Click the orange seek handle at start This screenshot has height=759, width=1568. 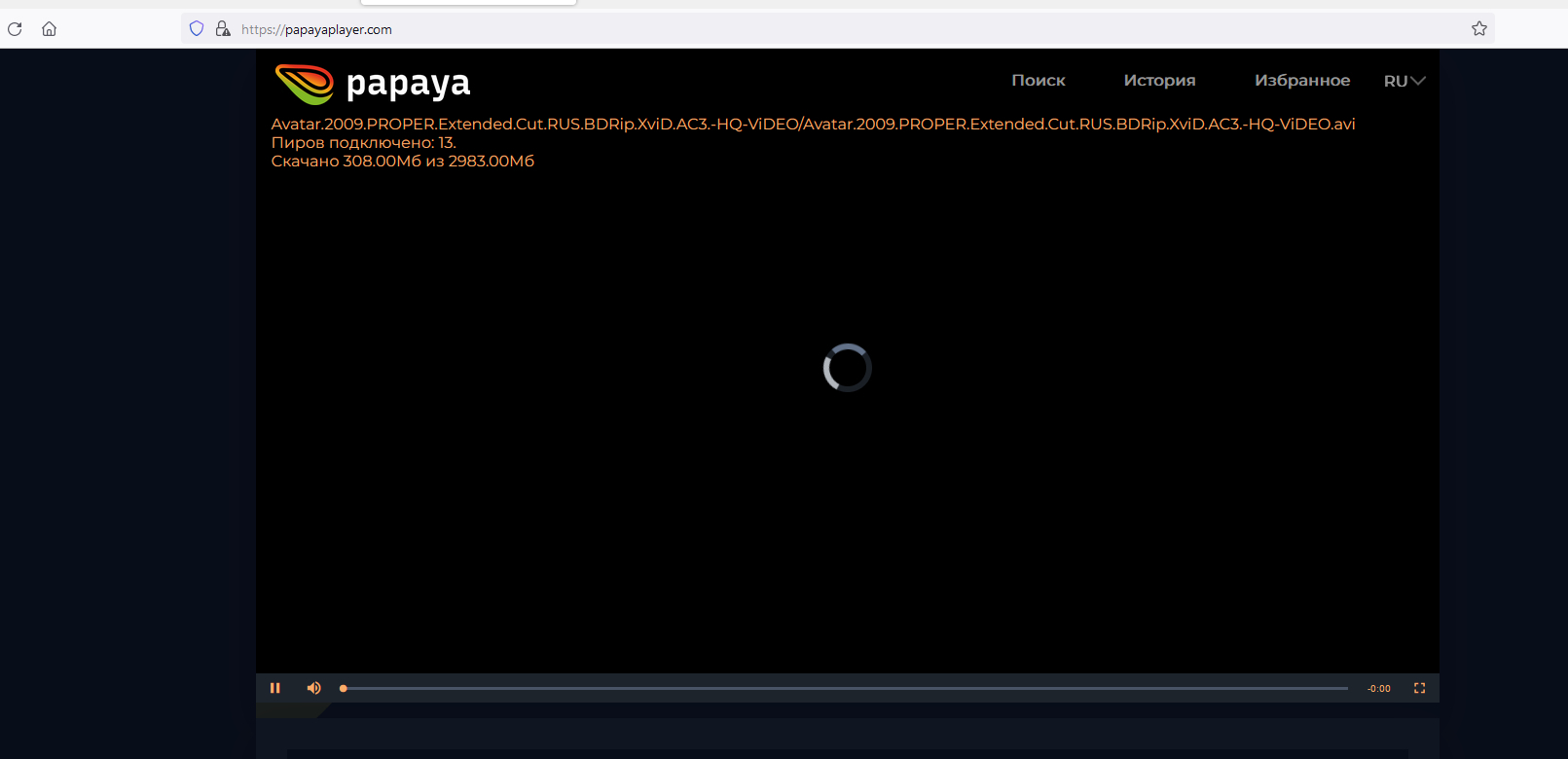344,688
